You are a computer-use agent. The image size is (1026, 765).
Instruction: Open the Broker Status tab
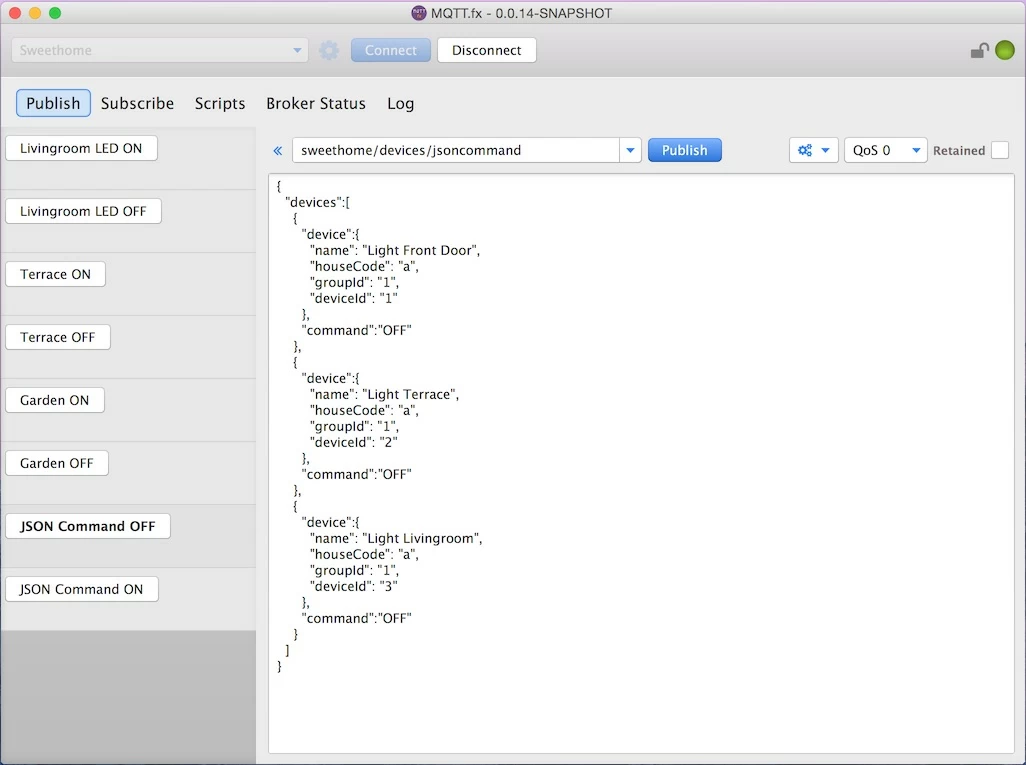pyautogui.click(x=316, y=103)
